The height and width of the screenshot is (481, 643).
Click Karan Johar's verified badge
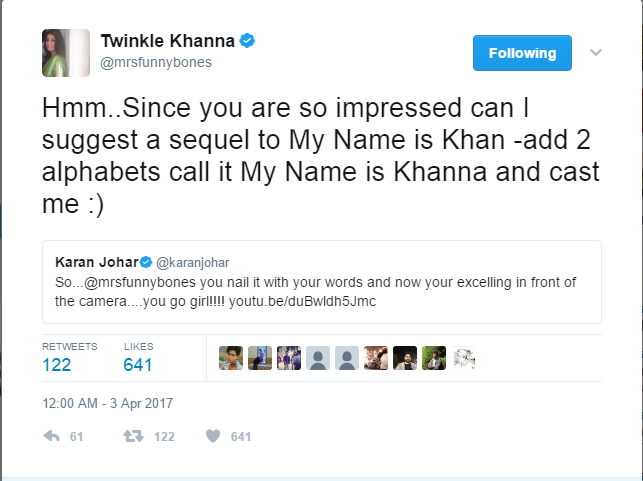click(x=145, y=262)
